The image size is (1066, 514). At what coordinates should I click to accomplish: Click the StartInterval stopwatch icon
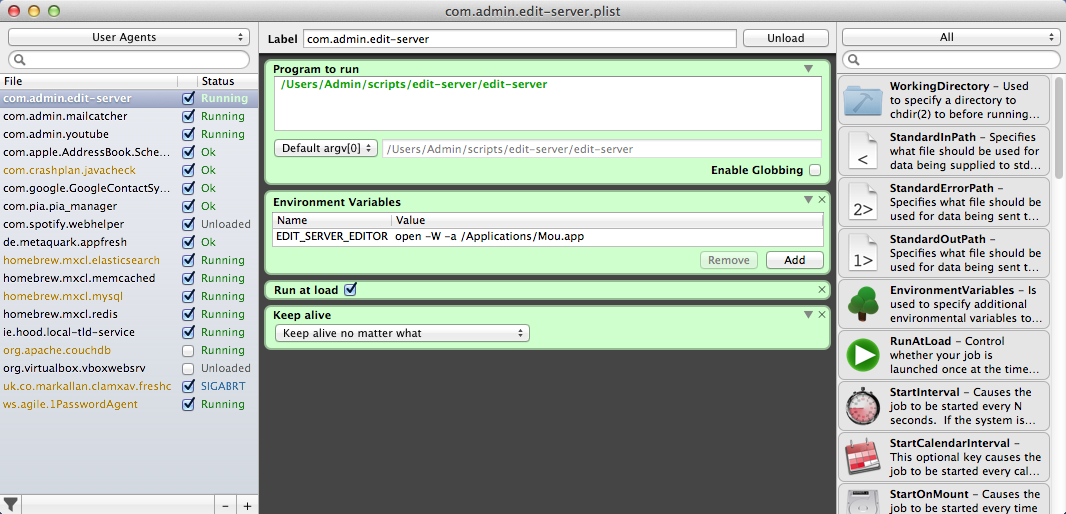(x=863, y=407)
